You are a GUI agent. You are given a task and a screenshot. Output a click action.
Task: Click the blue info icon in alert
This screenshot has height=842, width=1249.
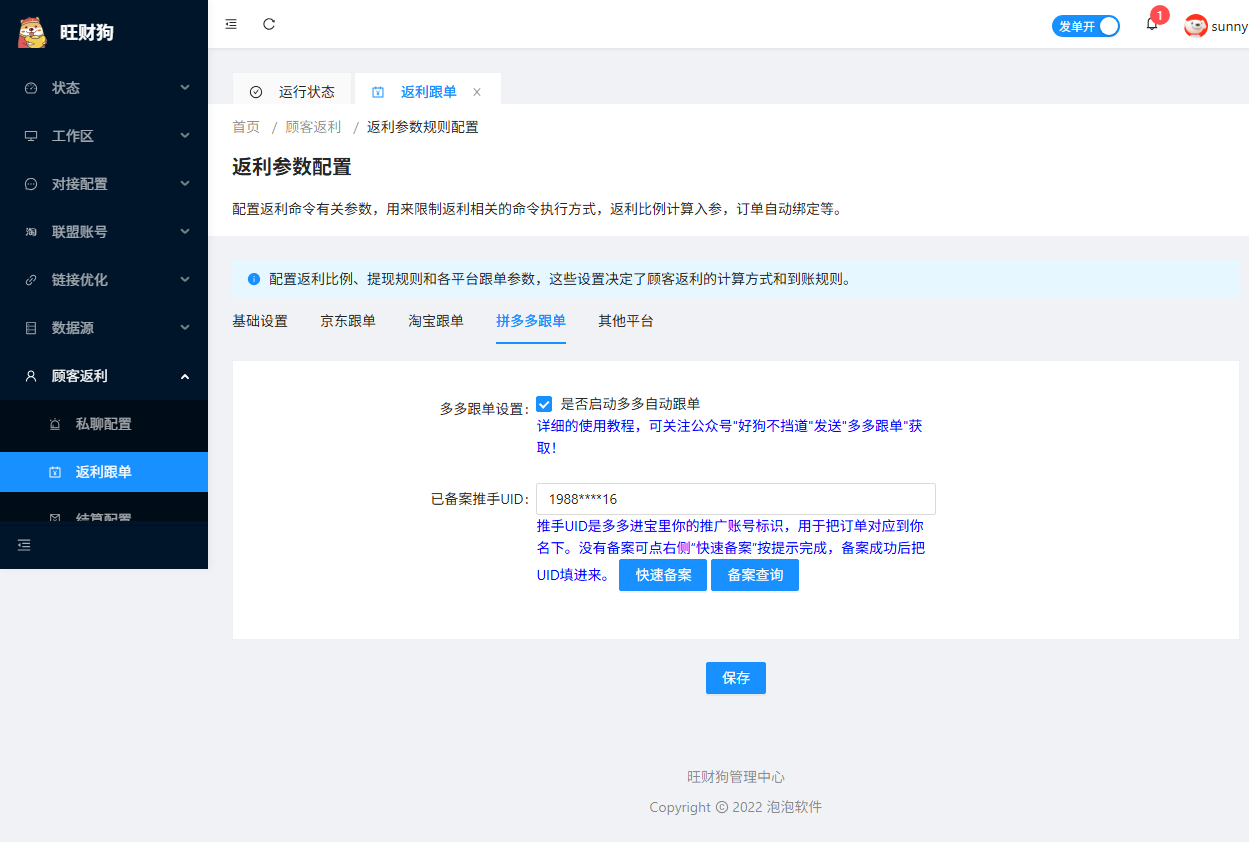point(254,279)
